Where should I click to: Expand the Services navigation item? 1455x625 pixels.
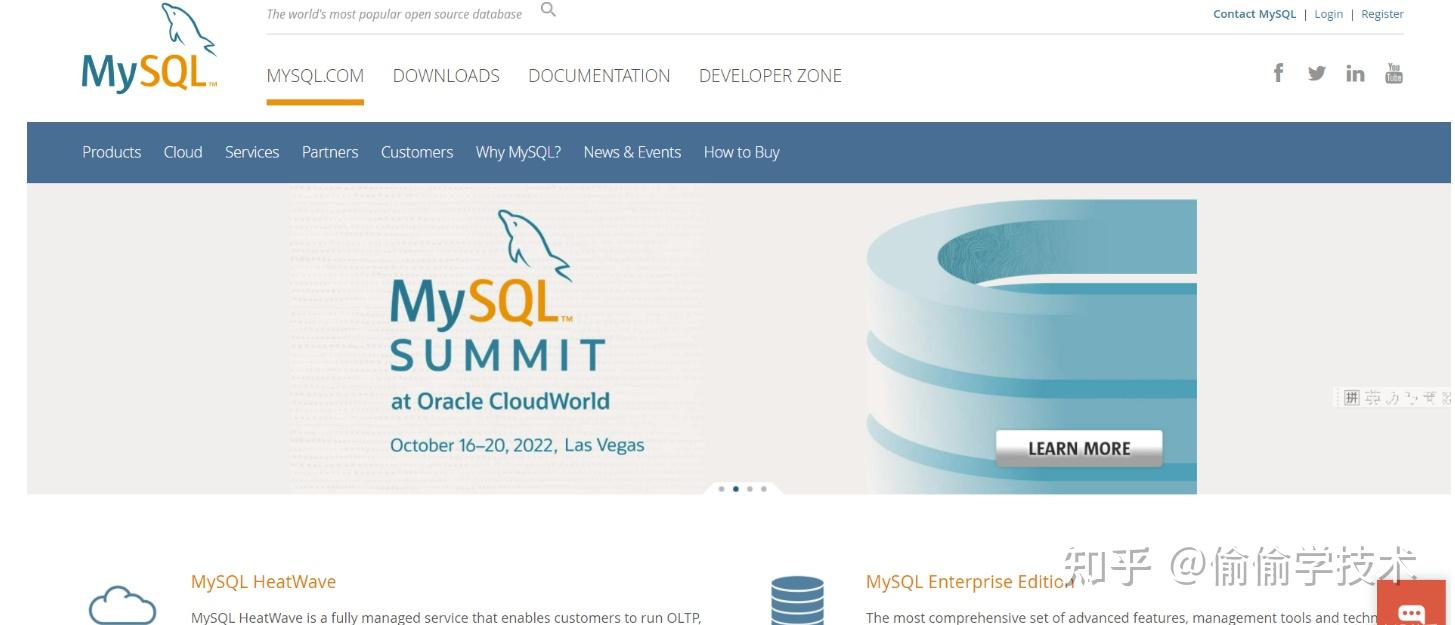pos(251,152)
